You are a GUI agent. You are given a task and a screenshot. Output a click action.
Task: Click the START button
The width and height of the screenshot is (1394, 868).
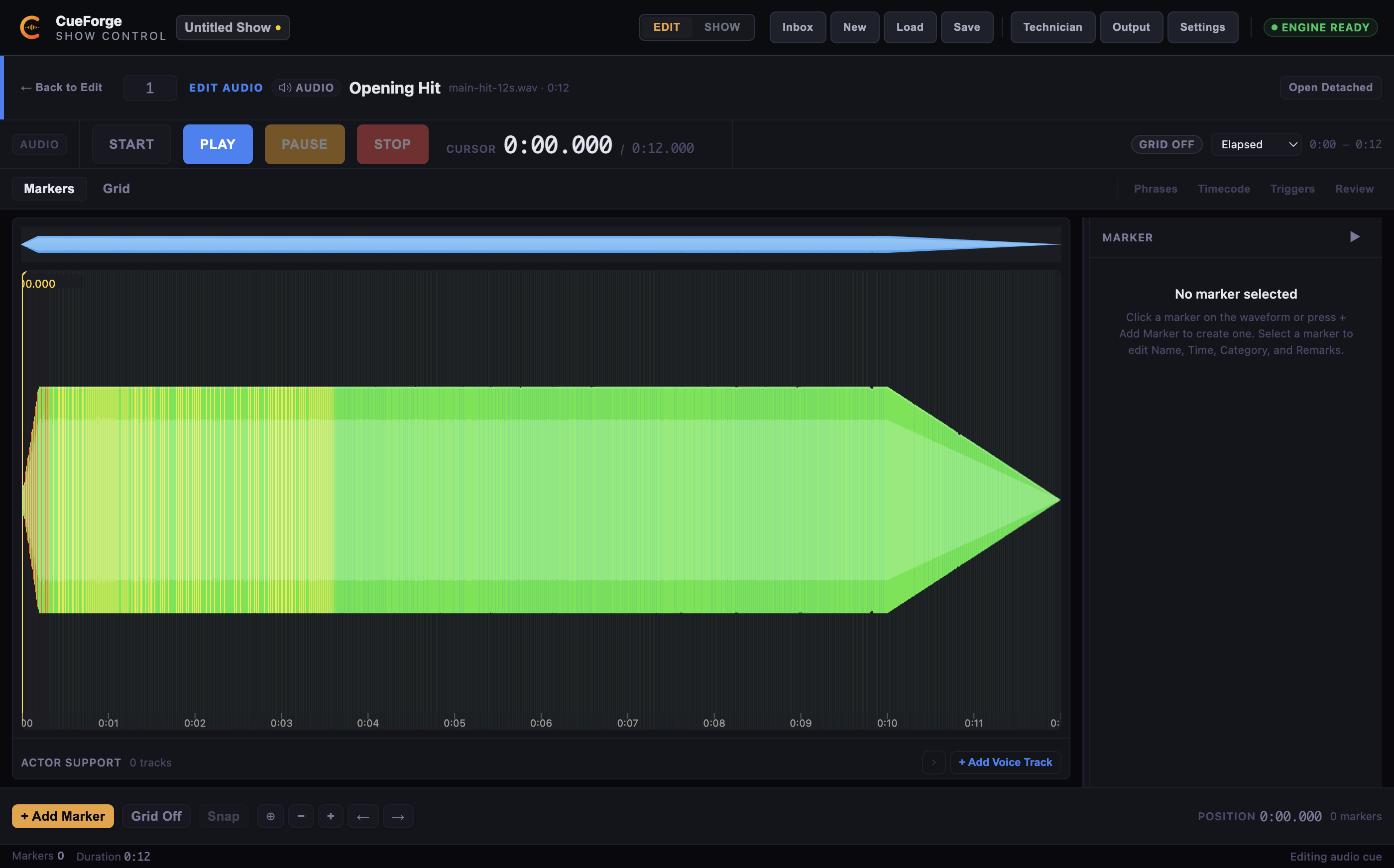point(131,144)
